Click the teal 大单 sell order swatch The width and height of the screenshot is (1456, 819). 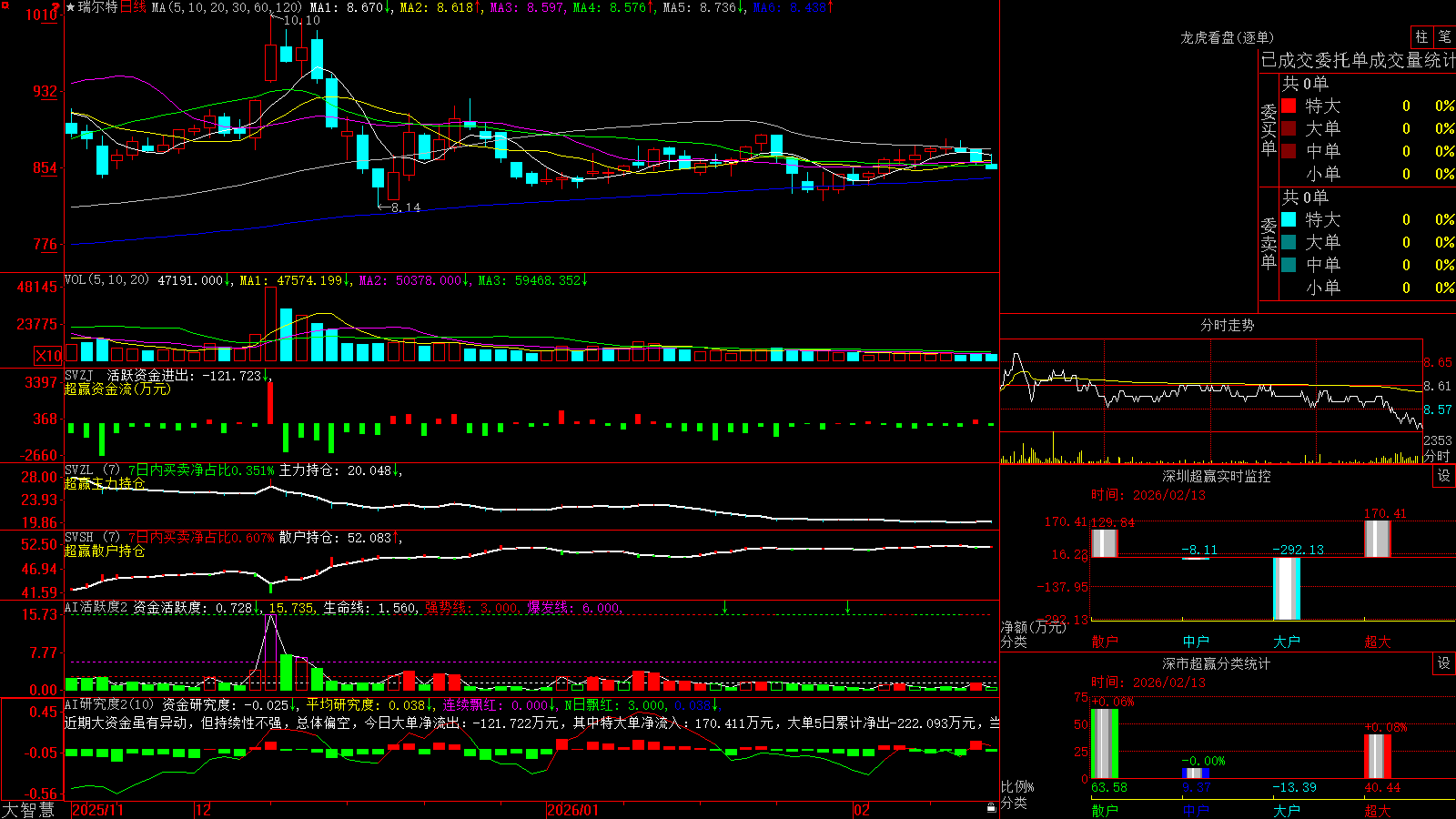(x=1289, y=242)
